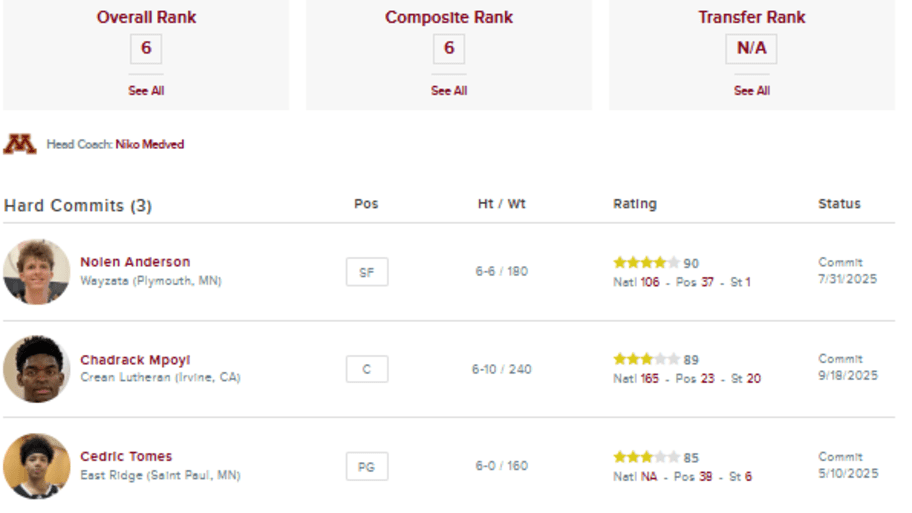Click Nolen Anderson's star rating
Screen dimensions: 912x513
(646, 263)
